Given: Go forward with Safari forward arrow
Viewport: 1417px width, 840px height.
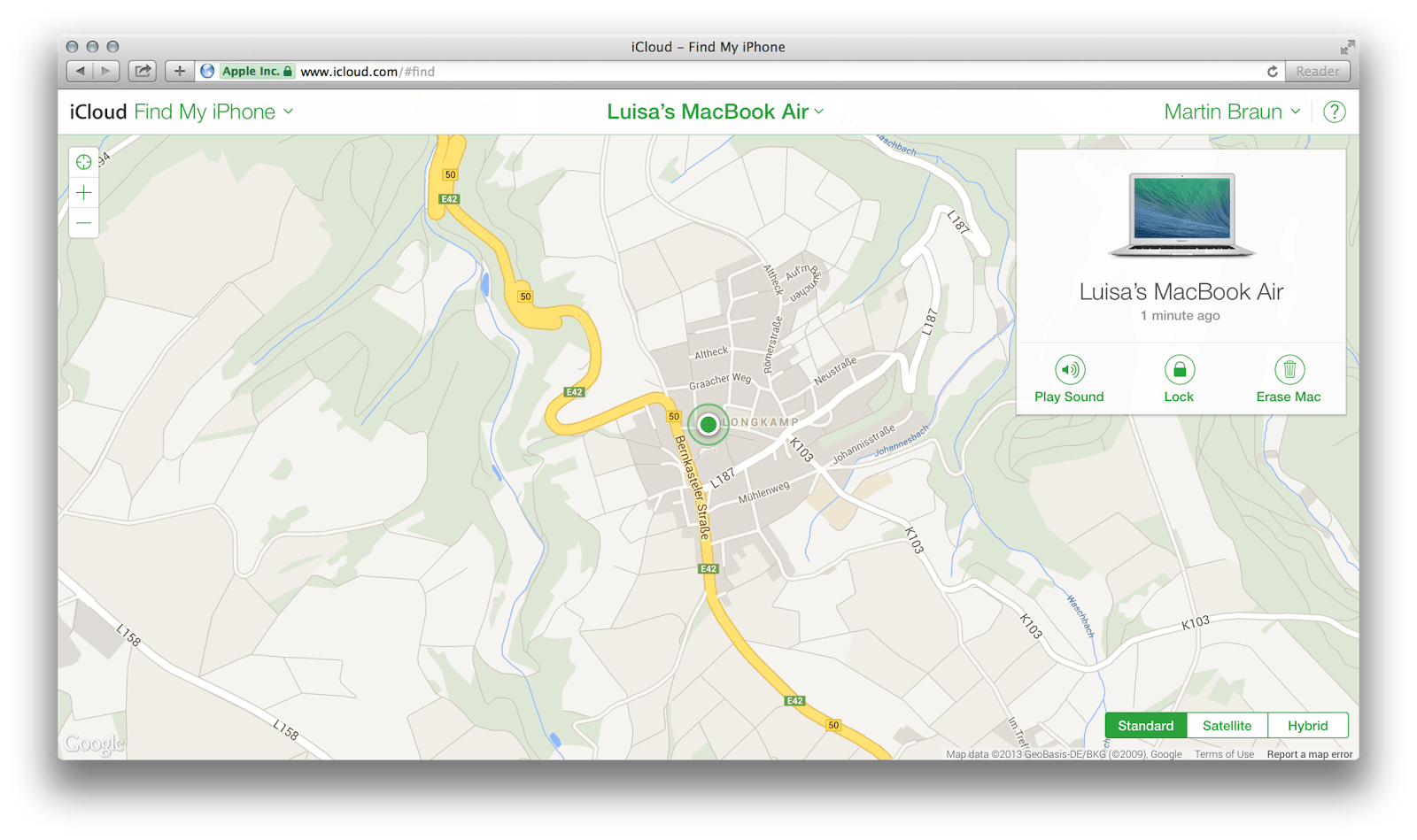Looking at the screenshot, I should (x=106, y=71).
